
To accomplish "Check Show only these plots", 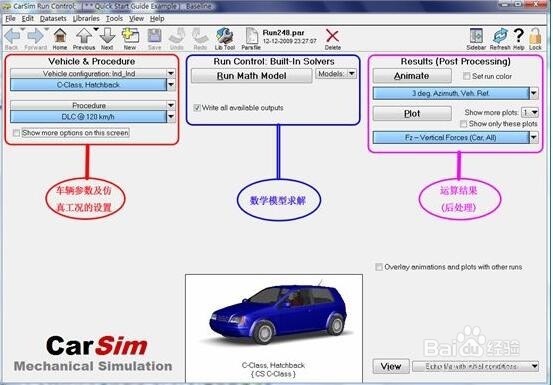I will (463, 124).
